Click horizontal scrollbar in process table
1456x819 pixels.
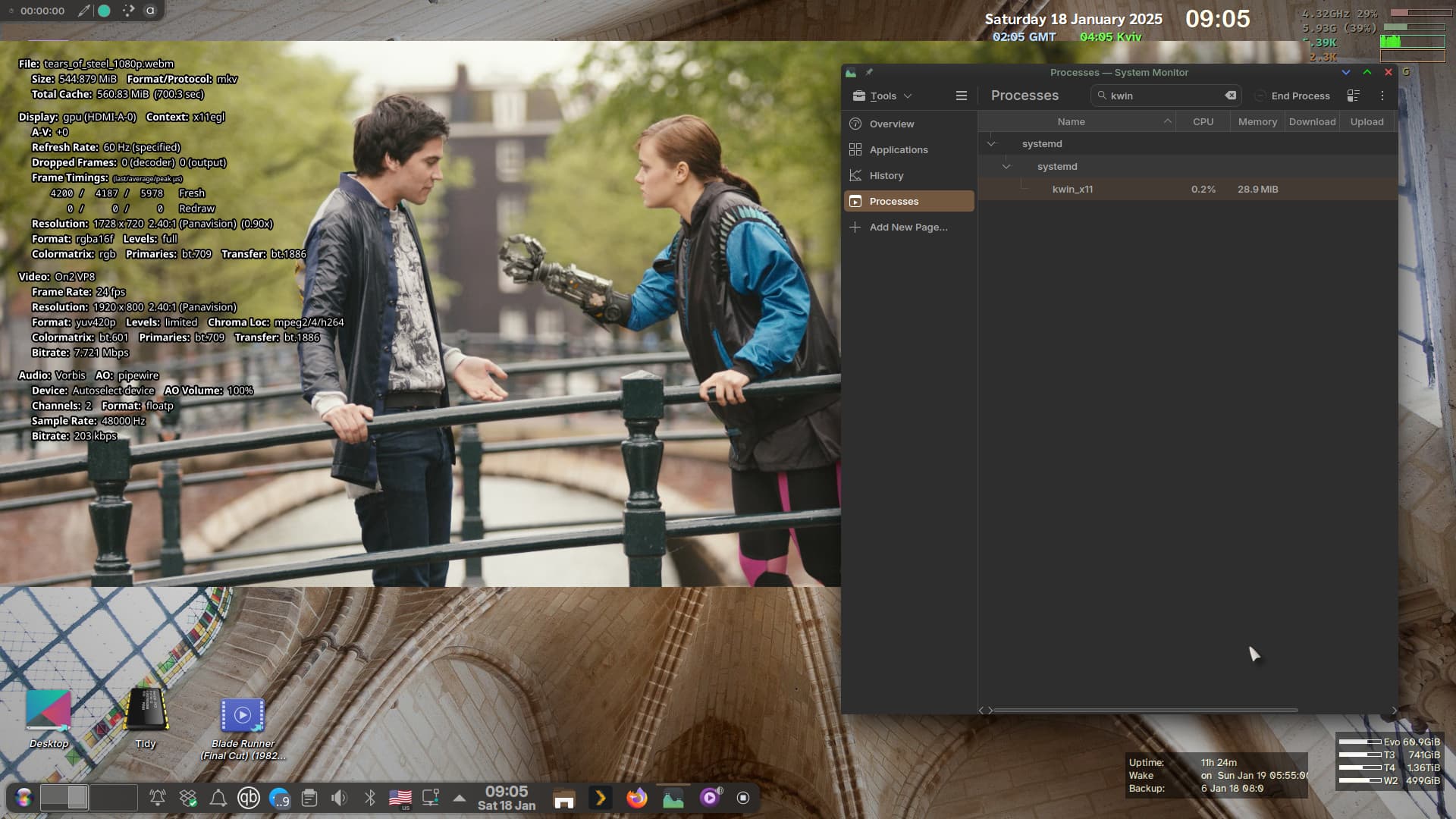coord(1145,711)
